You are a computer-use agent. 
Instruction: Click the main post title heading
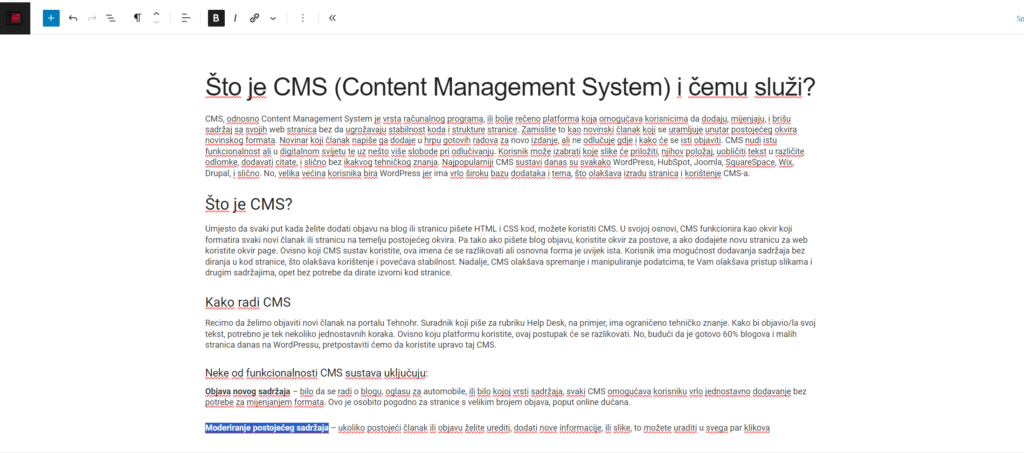click(x=510, y=87)
